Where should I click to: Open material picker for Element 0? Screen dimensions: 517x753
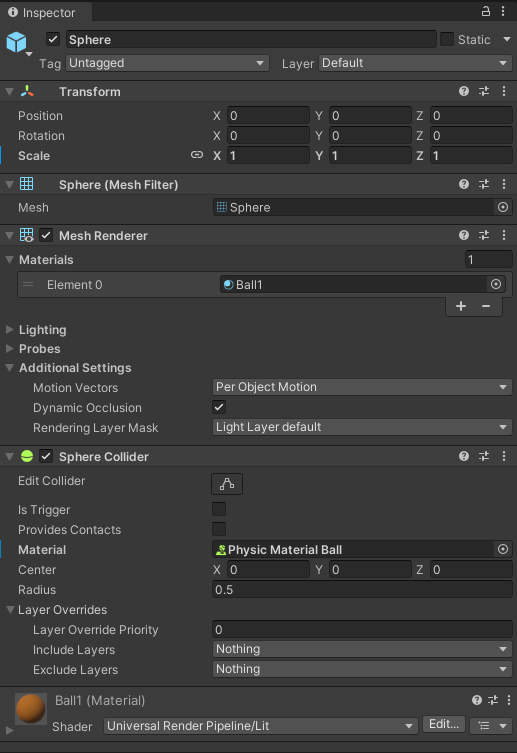tap(496, 284)
